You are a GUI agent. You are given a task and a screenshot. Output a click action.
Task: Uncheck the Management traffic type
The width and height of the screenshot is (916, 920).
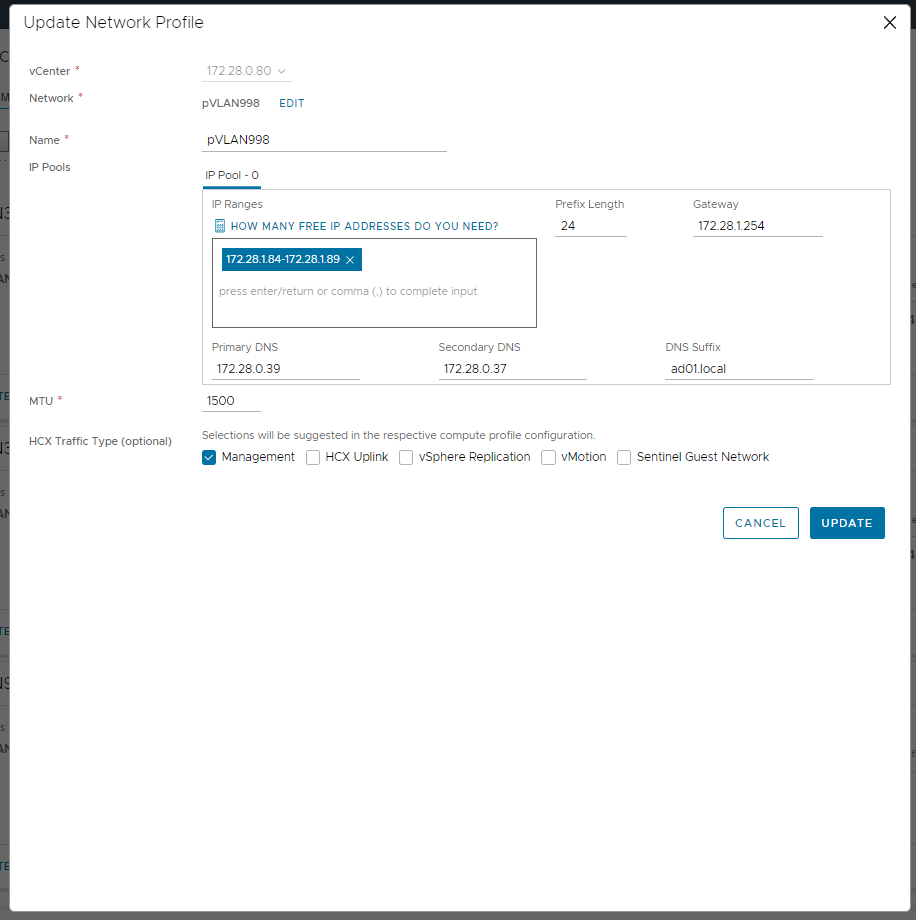pyautogui.click(x=209, y=457)
